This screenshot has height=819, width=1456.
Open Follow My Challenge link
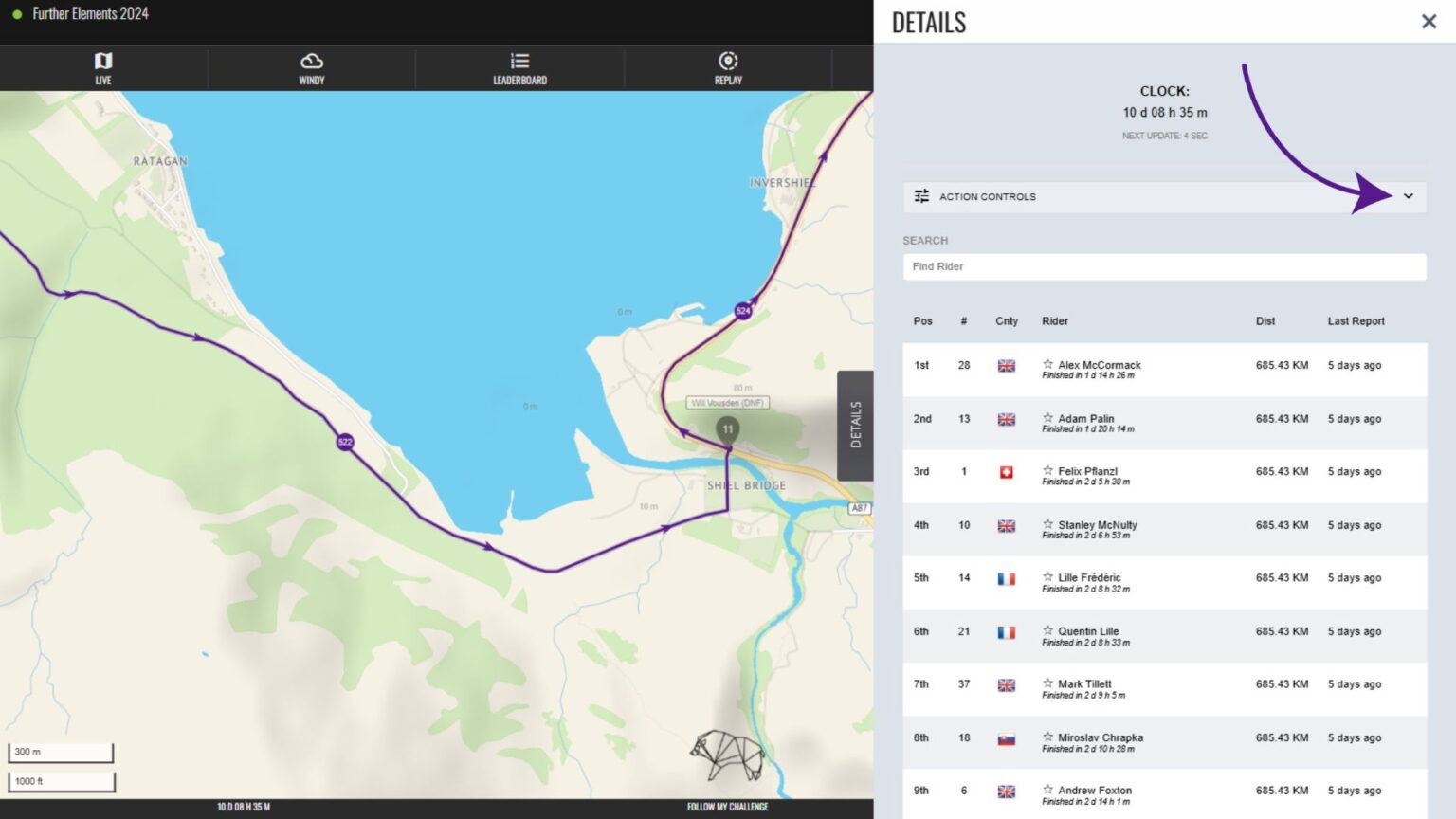(x=727, y=807)
